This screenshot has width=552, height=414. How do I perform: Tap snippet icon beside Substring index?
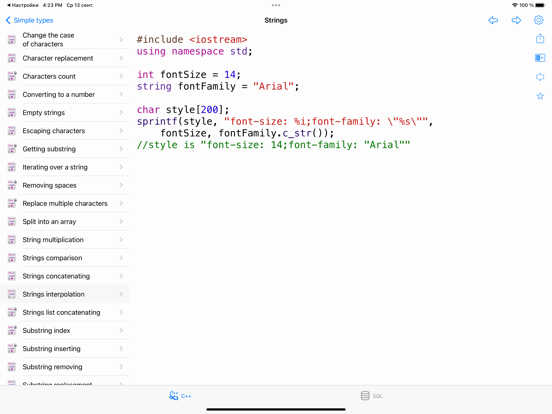pyautogui.click(x=12, y=331)
